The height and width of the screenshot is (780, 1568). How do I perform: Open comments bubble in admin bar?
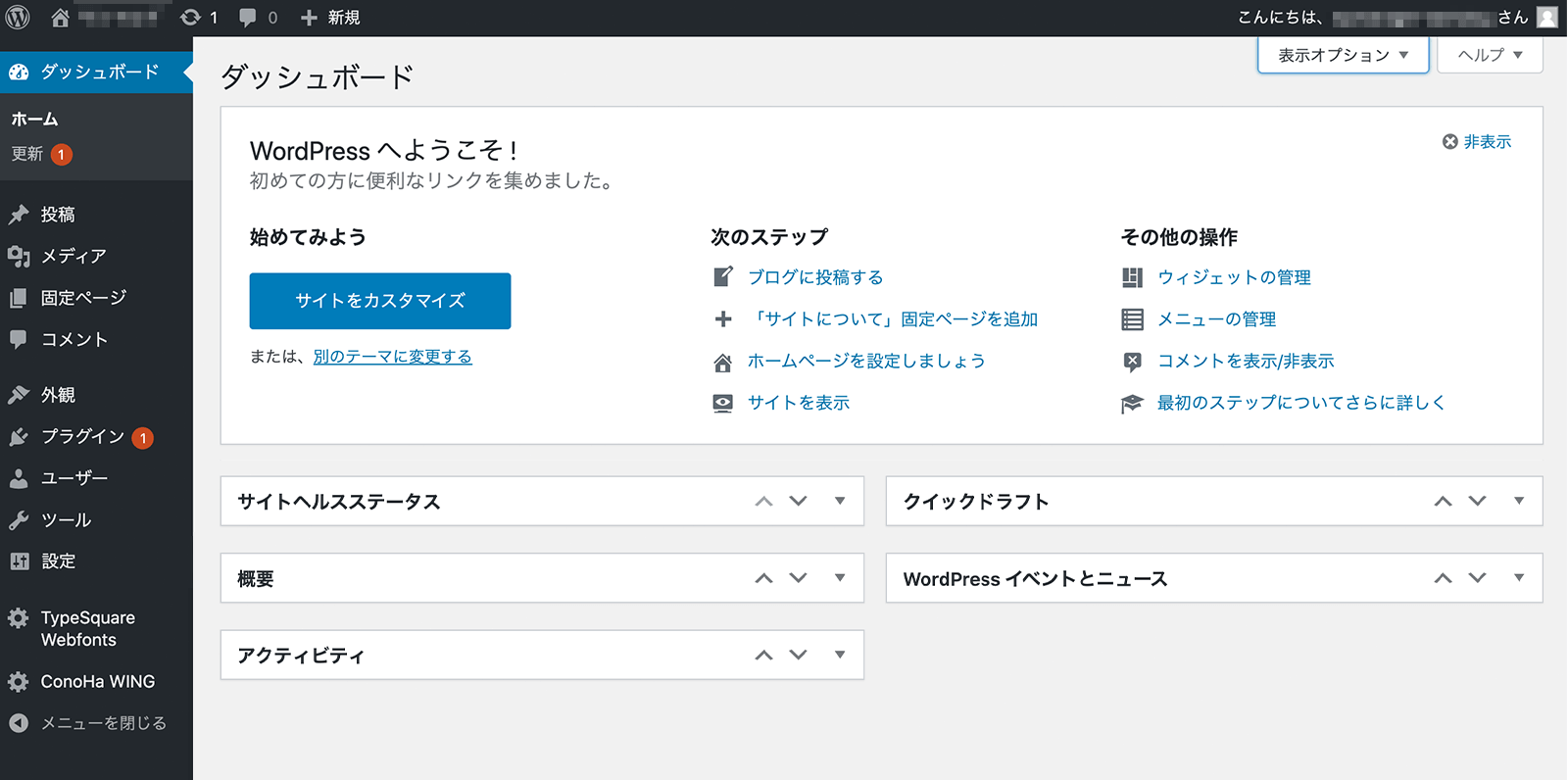(x=248, y=18)
